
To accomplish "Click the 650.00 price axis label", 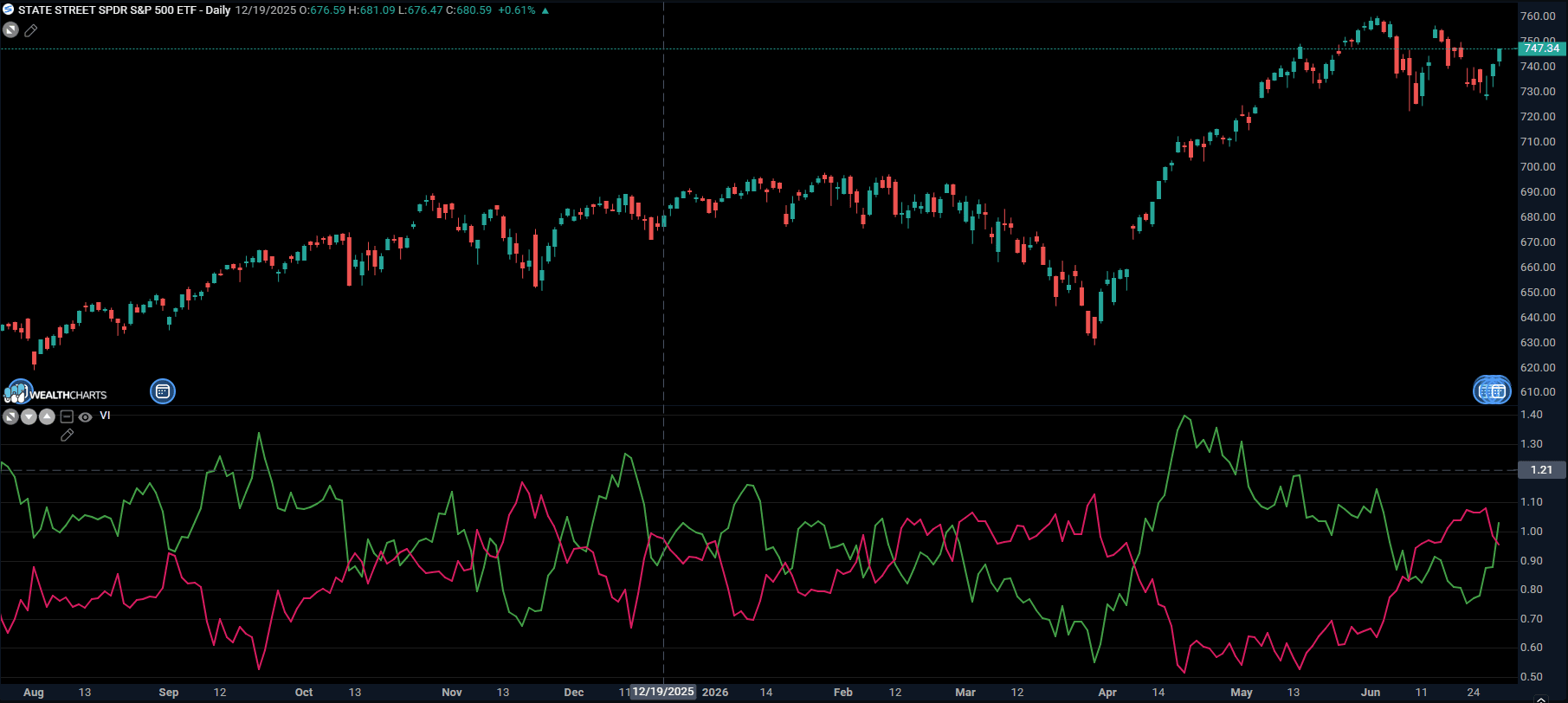I will tap(1538, 293).
